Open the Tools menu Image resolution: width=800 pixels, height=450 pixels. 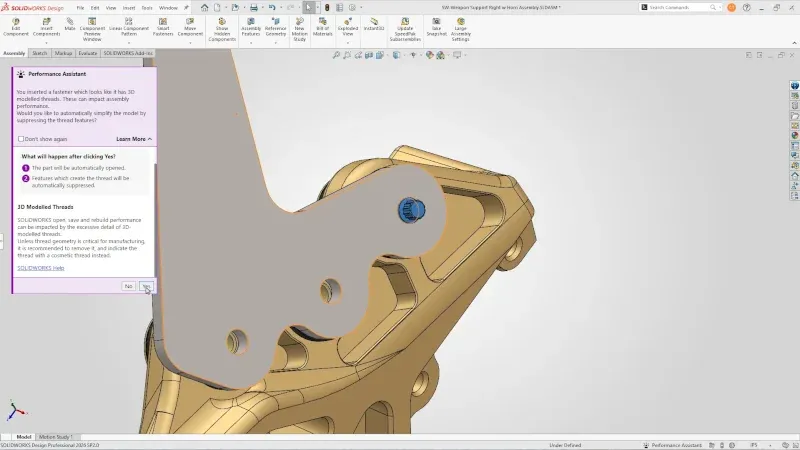(x=147, y=8)
